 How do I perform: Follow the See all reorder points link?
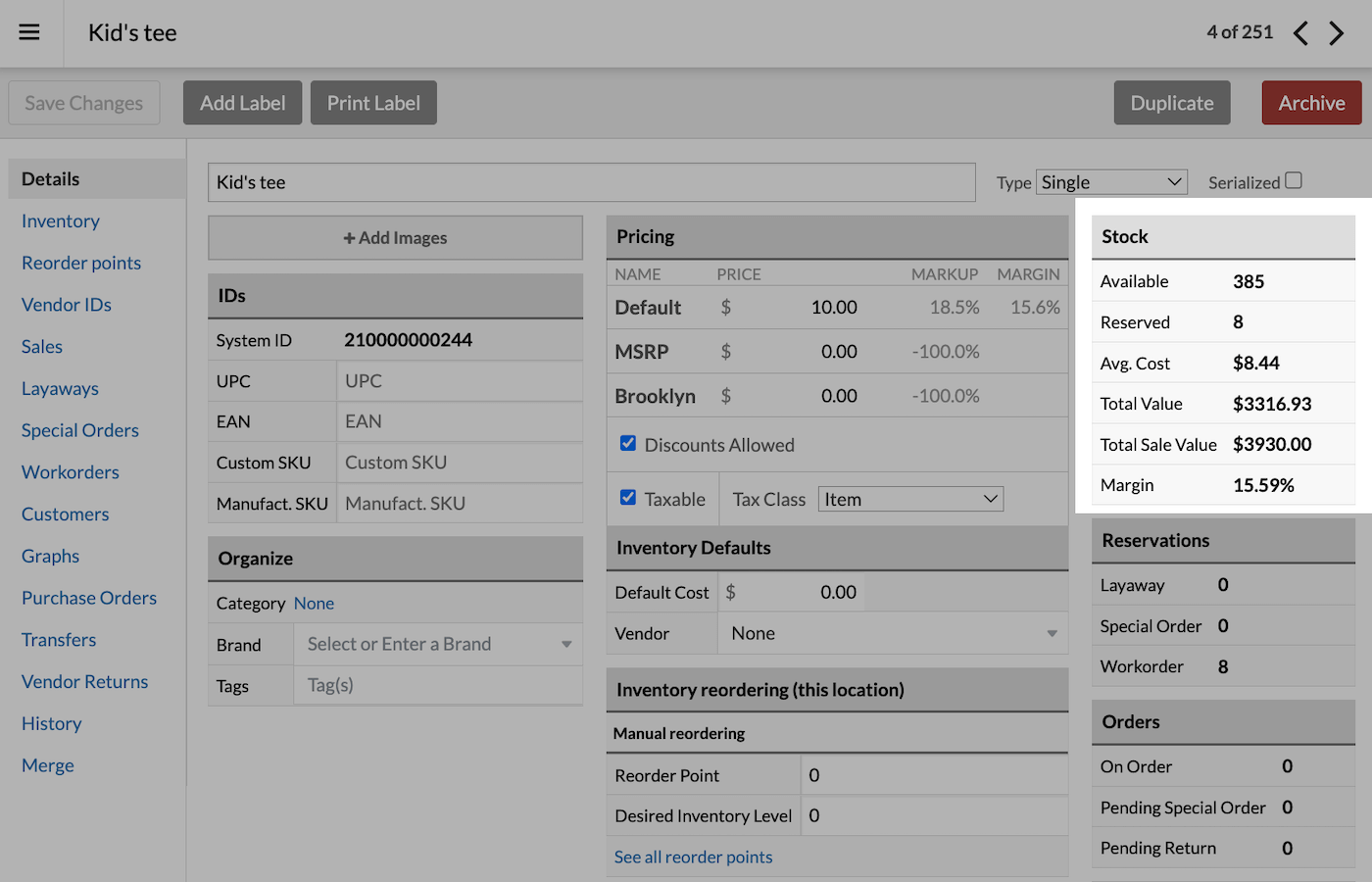tap(693, 857)
